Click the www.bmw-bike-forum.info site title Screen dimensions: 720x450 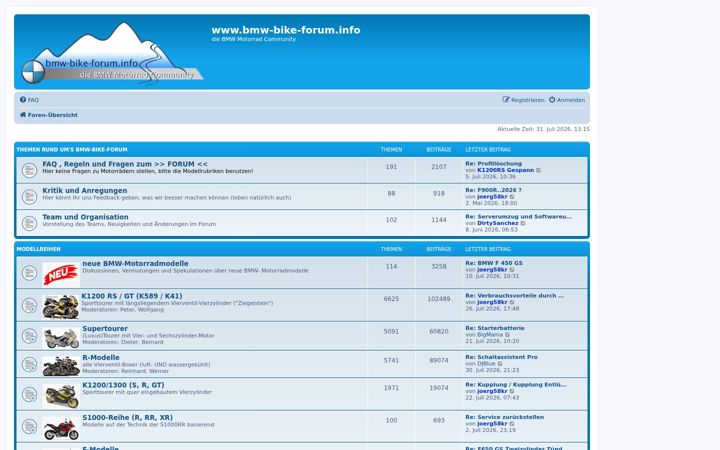tap(286, 30)
